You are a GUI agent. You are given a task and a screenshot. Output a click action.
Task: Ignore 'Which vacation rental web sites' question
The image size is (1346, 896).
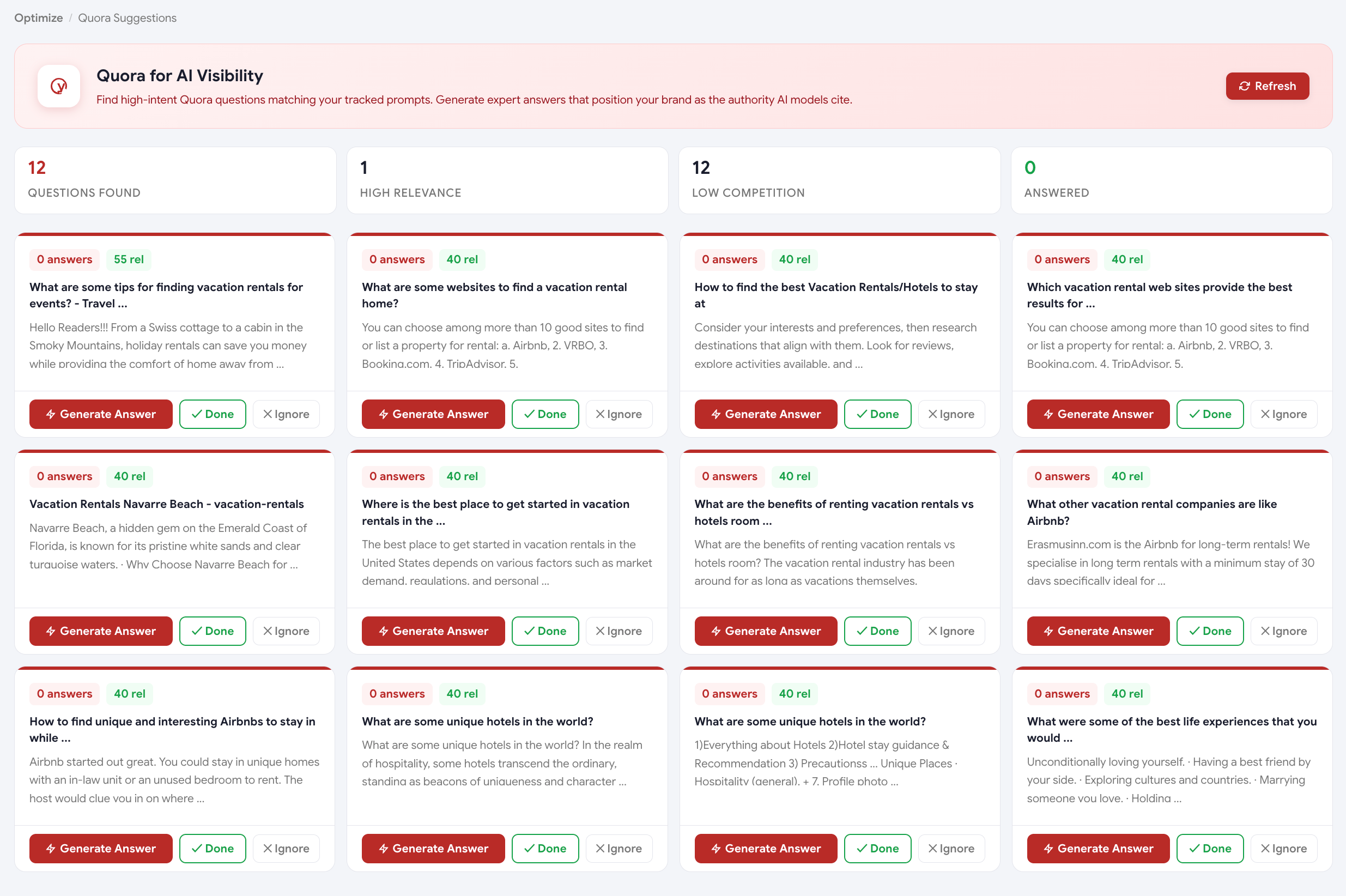coord(1284,414)
